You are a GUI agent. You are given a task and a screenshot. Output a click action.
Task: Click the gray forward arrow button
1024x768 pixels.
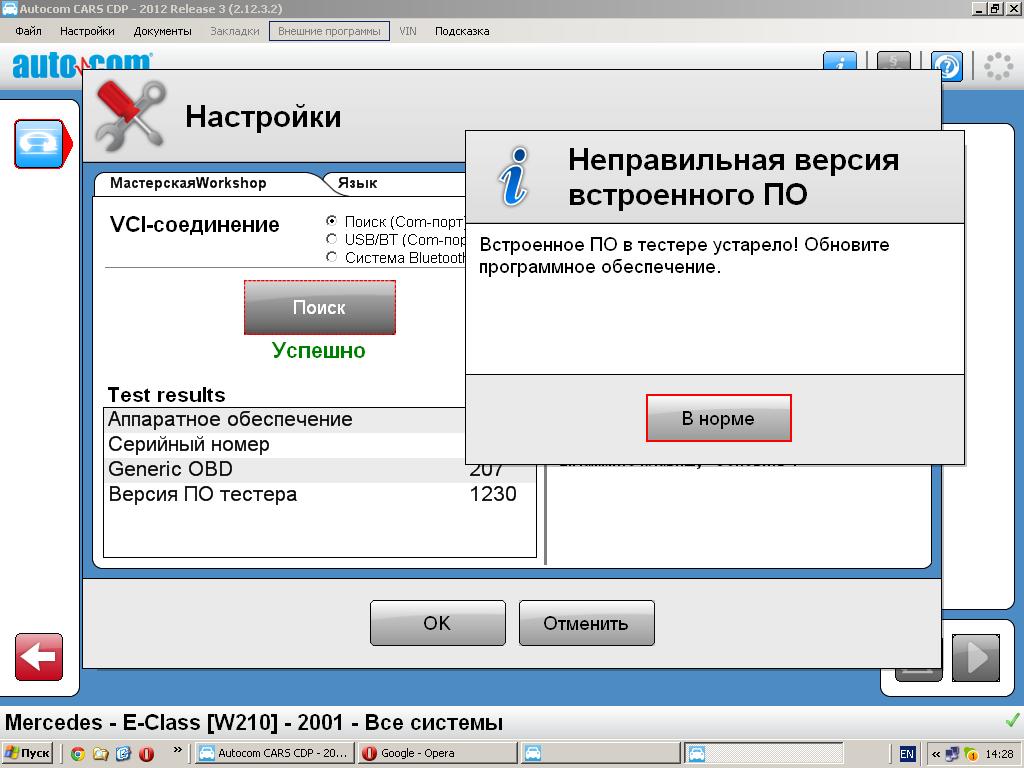click(976, 658)
